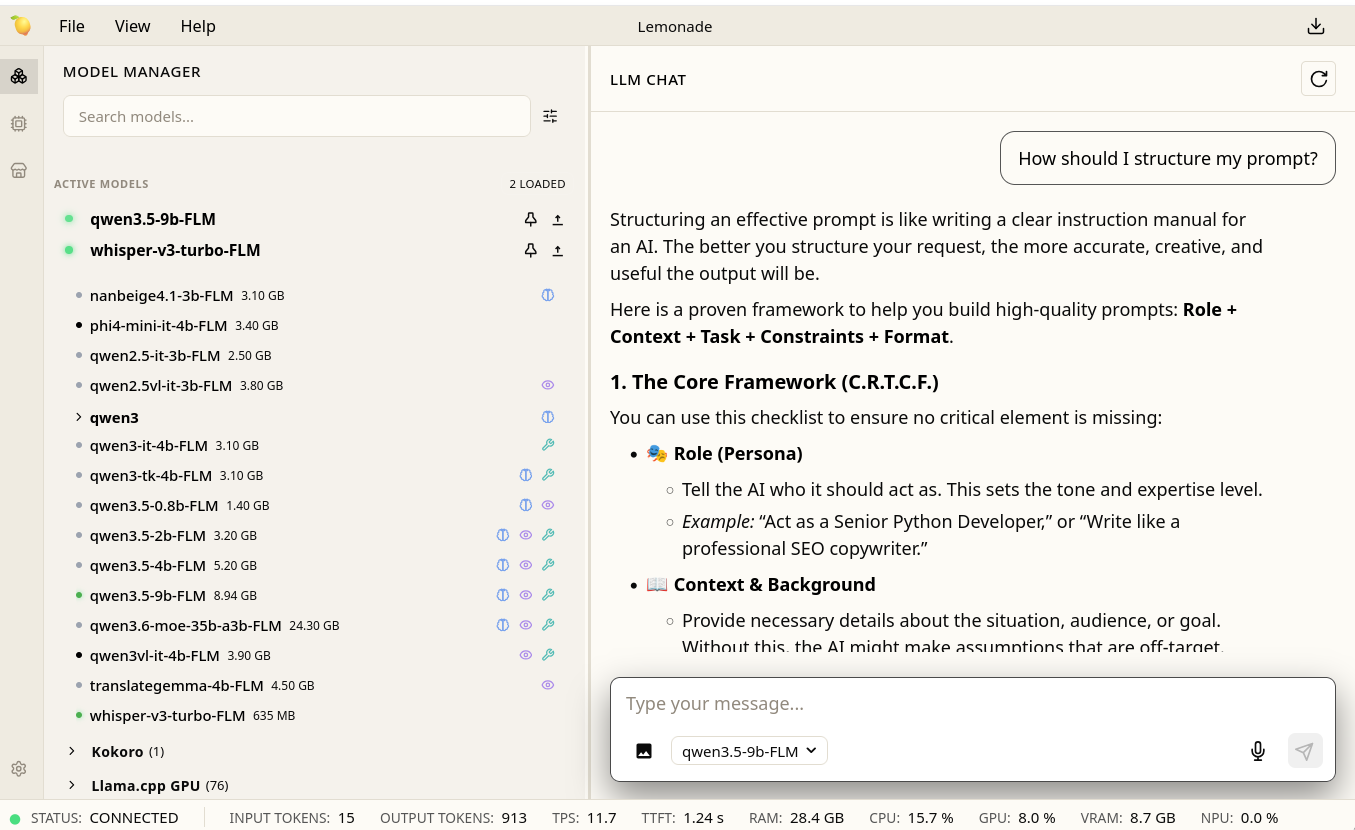The image size is (1355, 830).
Task: Click the send message arrow button
Action: tap(1305, 751)
